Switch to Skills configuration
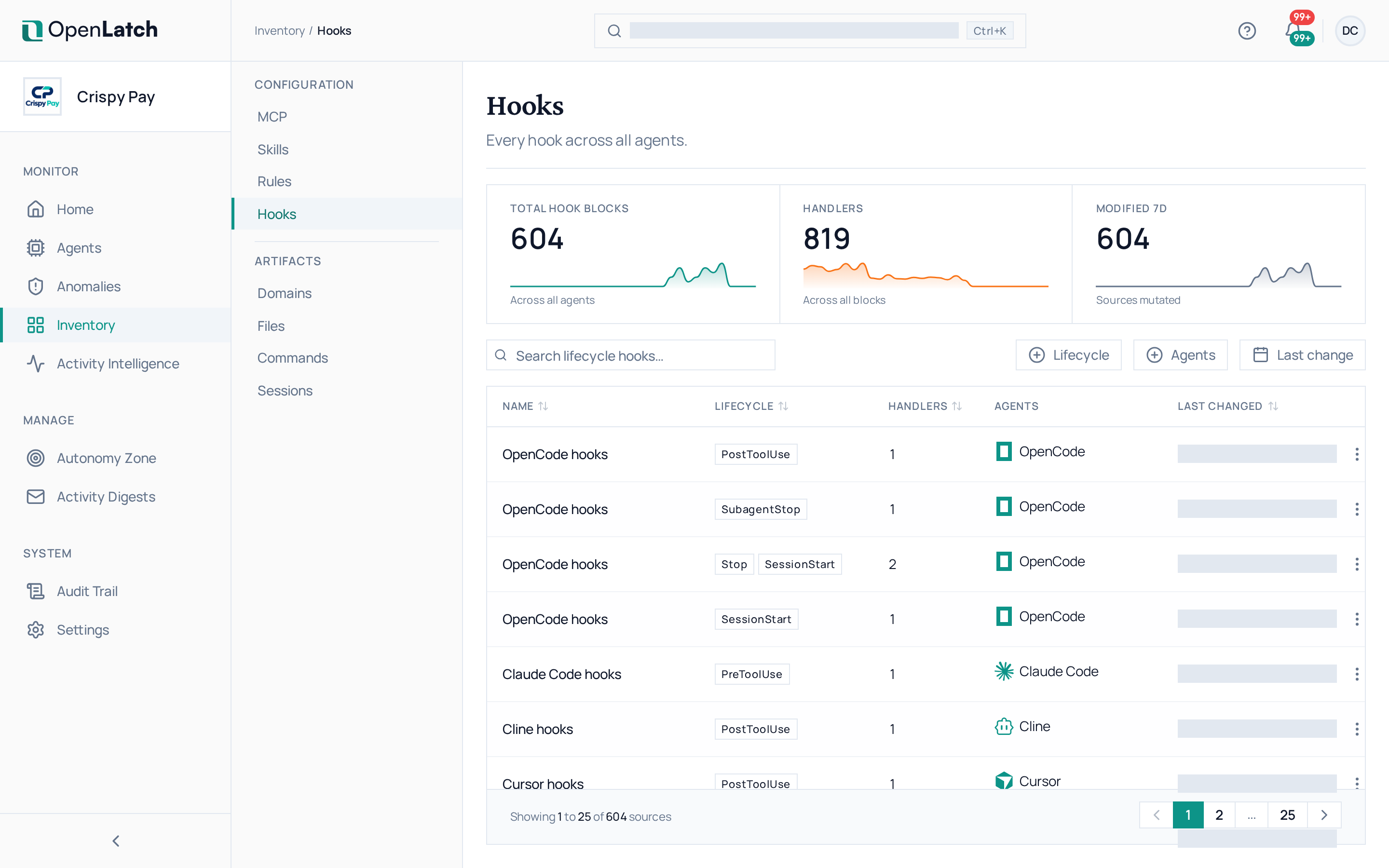Image resolution: width=1389 pixels, height=868 pixels. tap(347, 149)
